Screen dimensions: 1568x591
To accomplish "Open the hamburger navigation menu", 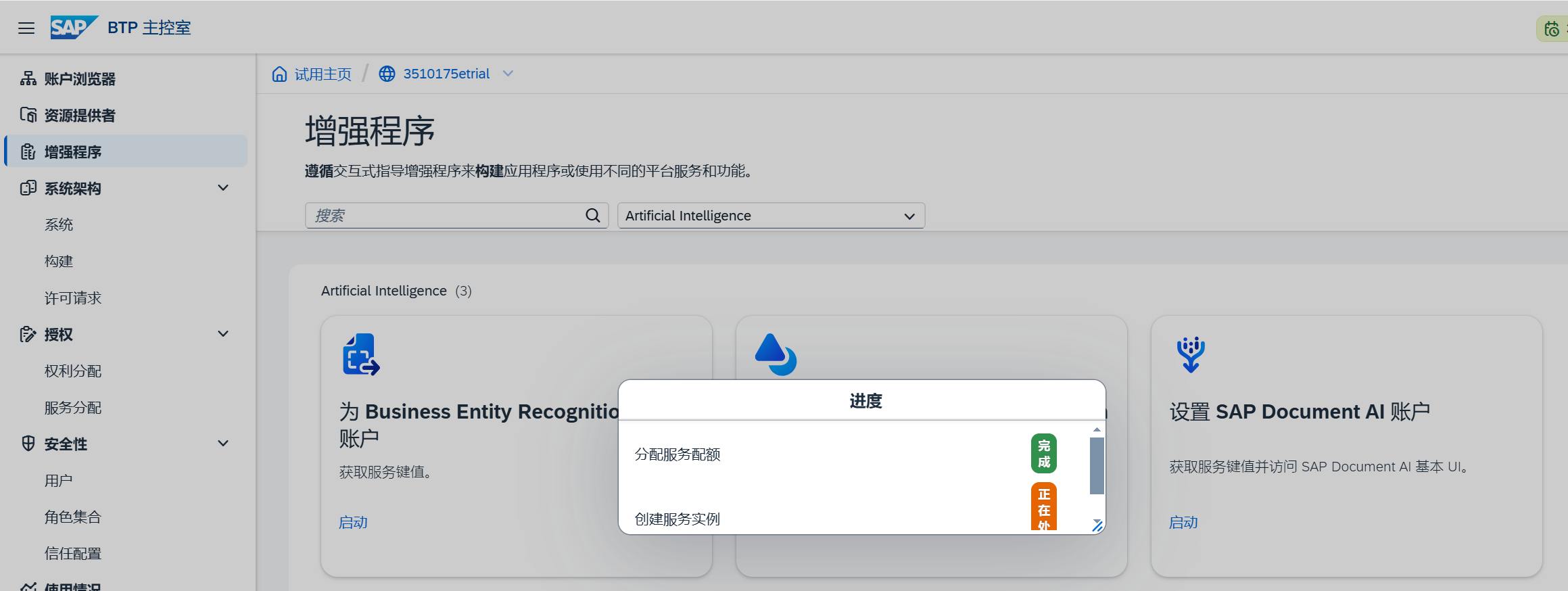I will [26, 28].
